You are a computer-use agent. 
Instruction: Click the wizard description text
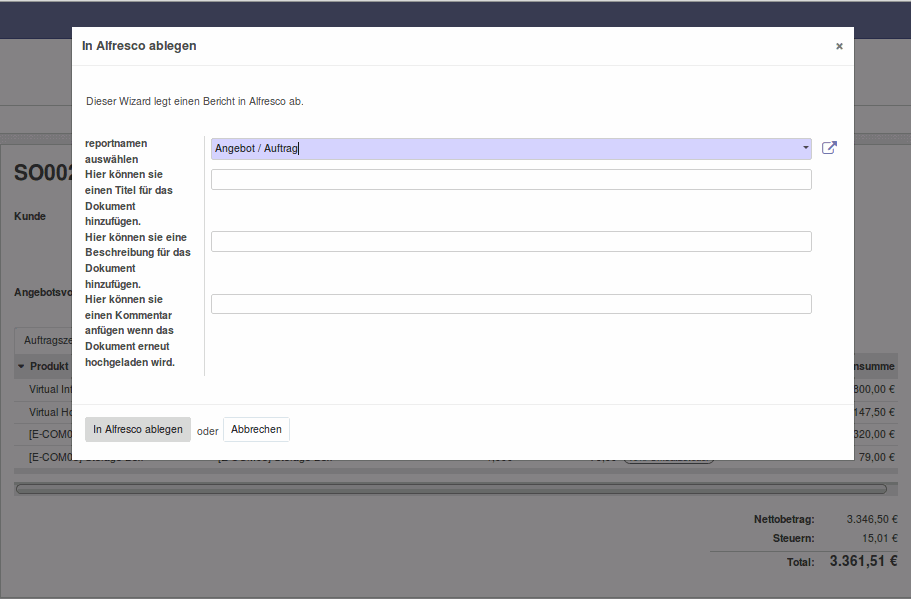pos(195,101)
